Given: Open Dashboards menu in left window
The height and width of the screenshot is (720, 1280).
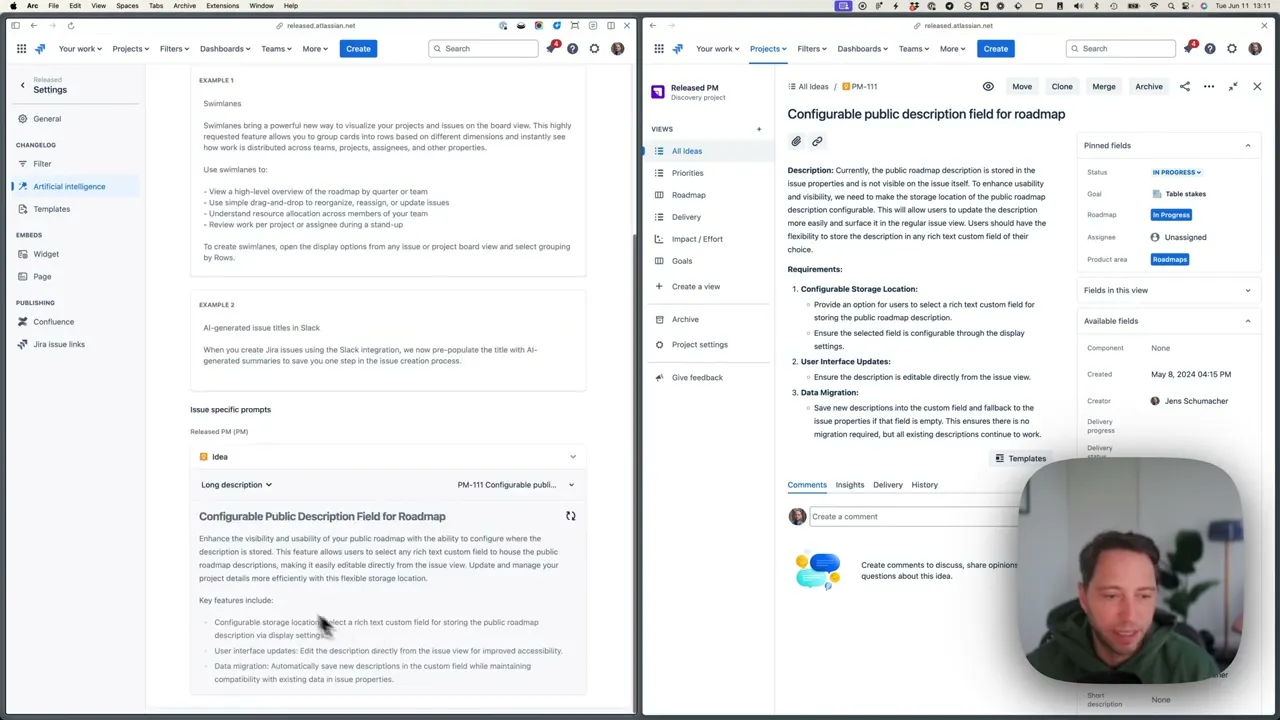Looking at the screenshot, I should (226, 48).
